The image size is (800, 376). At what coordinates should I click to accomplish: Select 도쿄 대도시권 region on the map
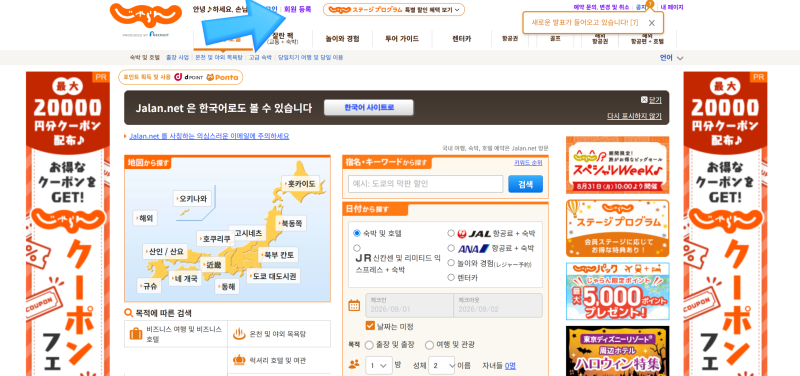[x=273, y=276]
